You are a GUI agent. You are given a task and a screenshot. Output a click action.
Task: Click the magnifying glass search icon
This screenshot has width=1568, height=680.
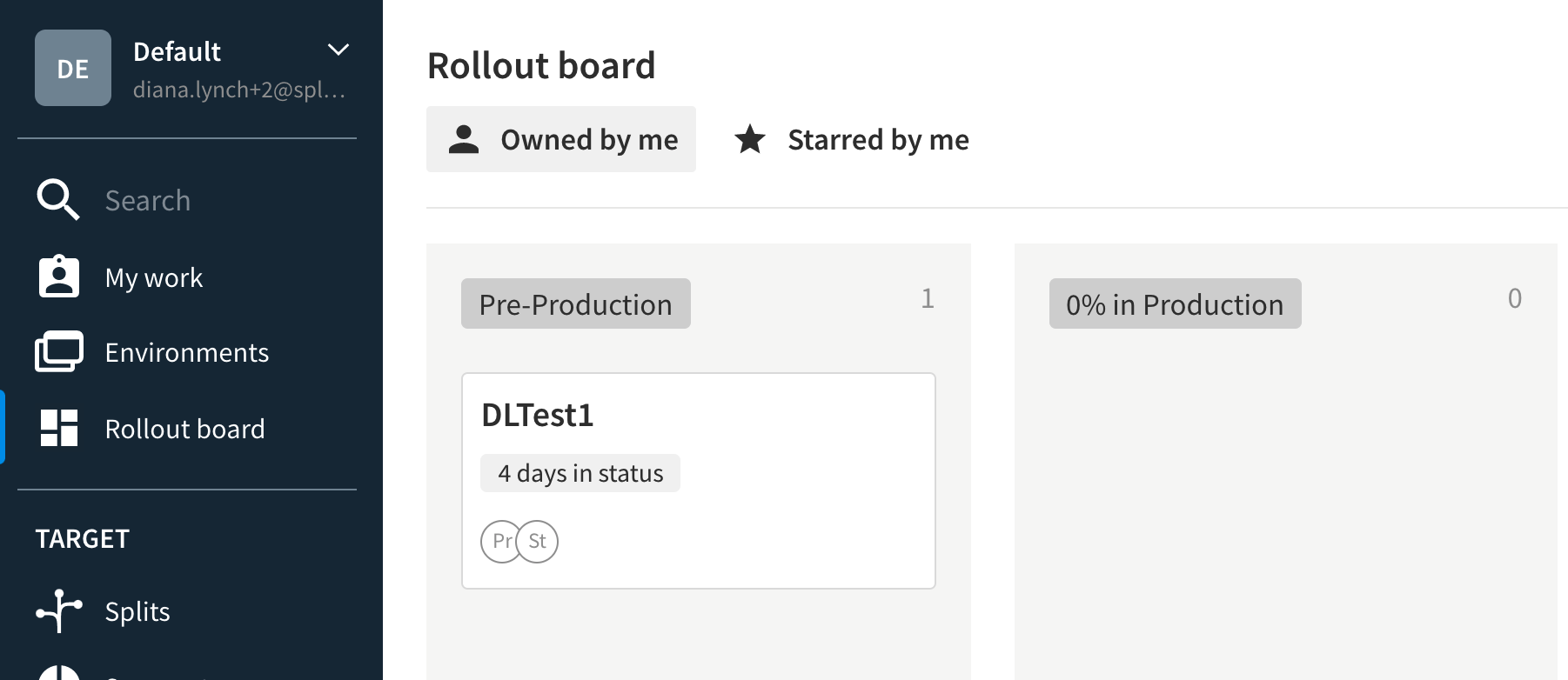(58, 200)
